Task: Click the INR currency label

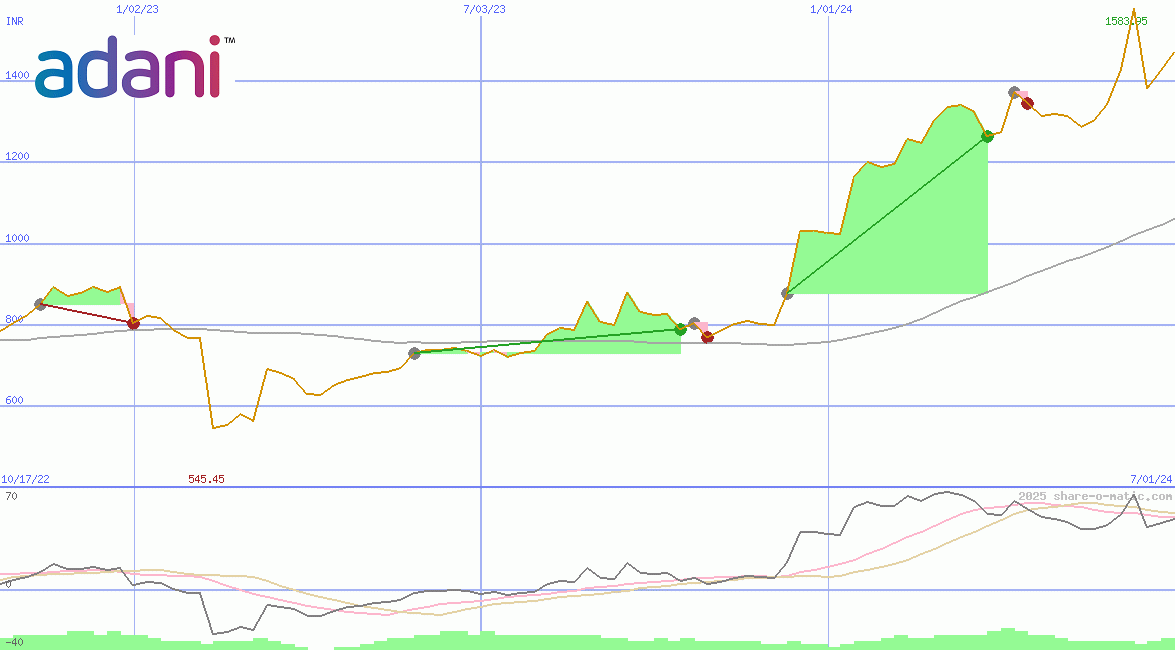Action: coord(15,20)
